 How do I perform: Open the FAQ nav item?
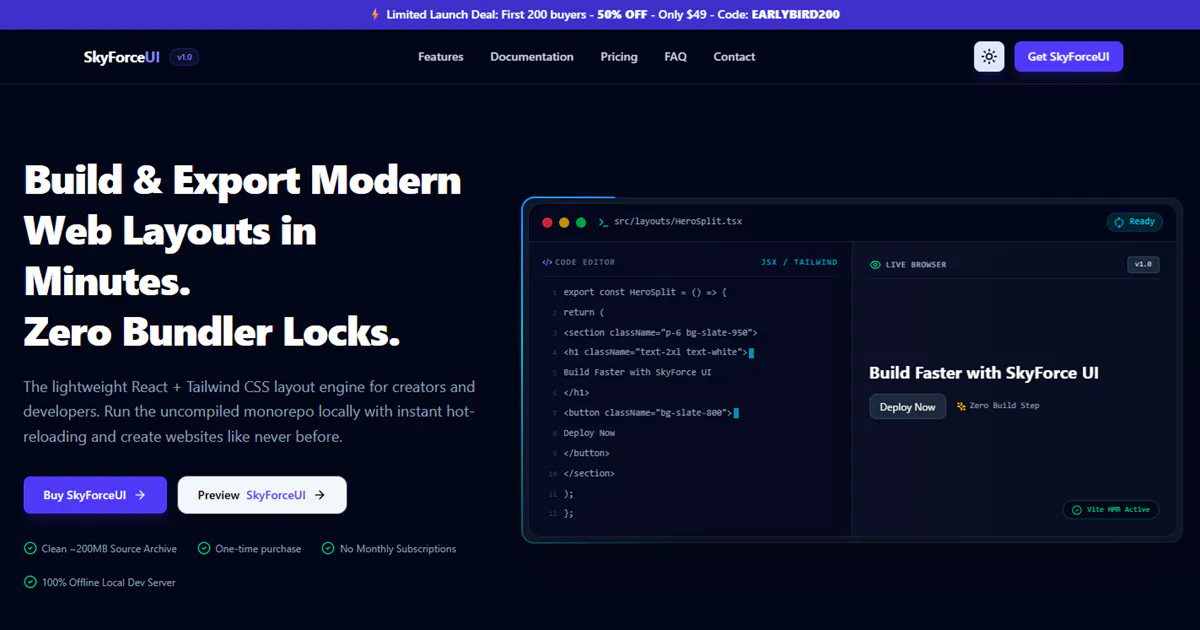point(675,57)
